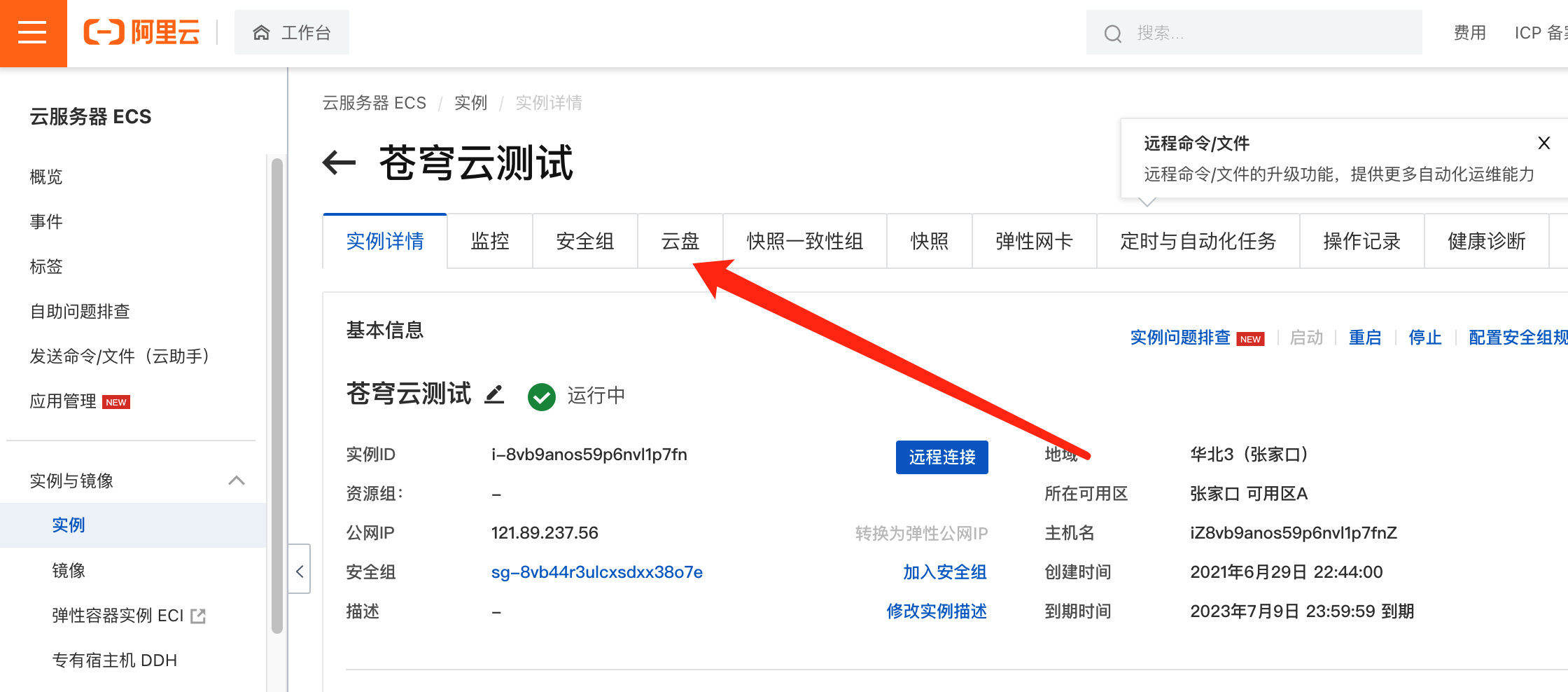The height and width of the screenshot is (692, 1568).
Task: Switch to the 实例详情 tab
Action: [x=385, y=241]
